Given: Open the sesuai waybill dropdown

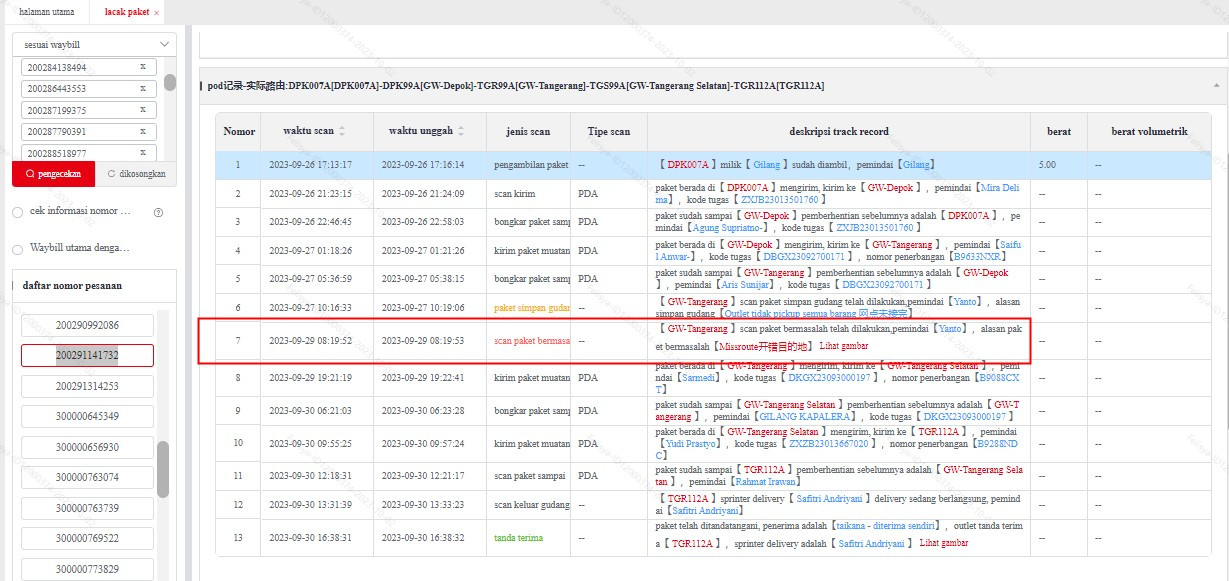Looking at the screenshot, I should [x=94, y=45].
